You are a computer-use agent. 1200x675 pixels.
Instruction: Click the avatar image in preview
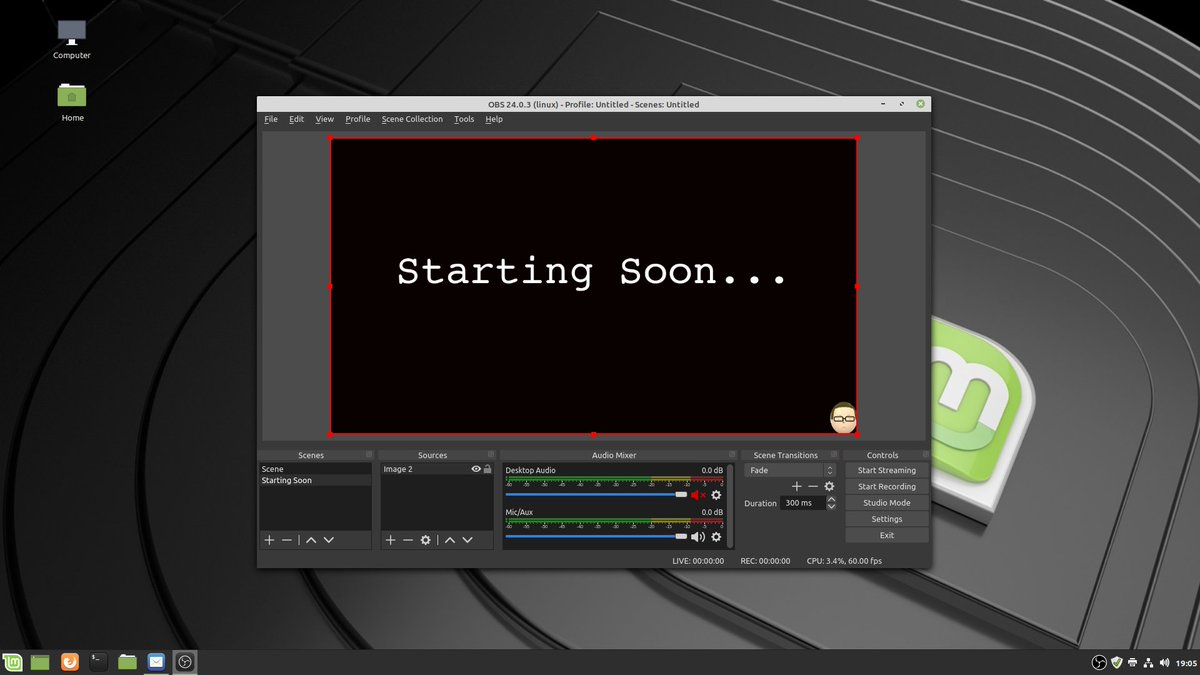[x=844, y=418]
